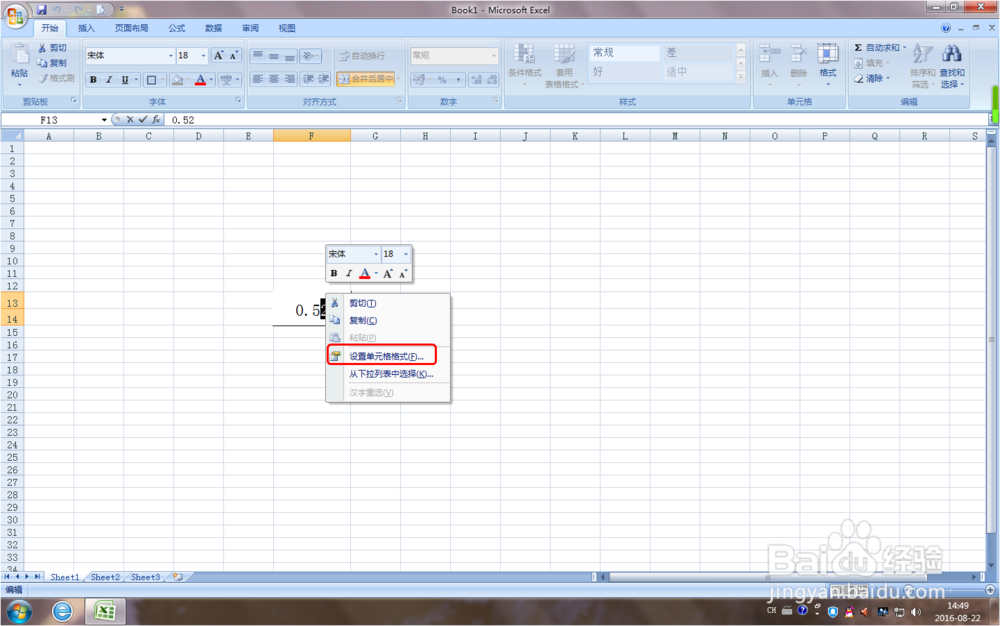The image size is (1000, 626).
Task: Open font size dropdown in mini toolbar
Action: point(406,254)
